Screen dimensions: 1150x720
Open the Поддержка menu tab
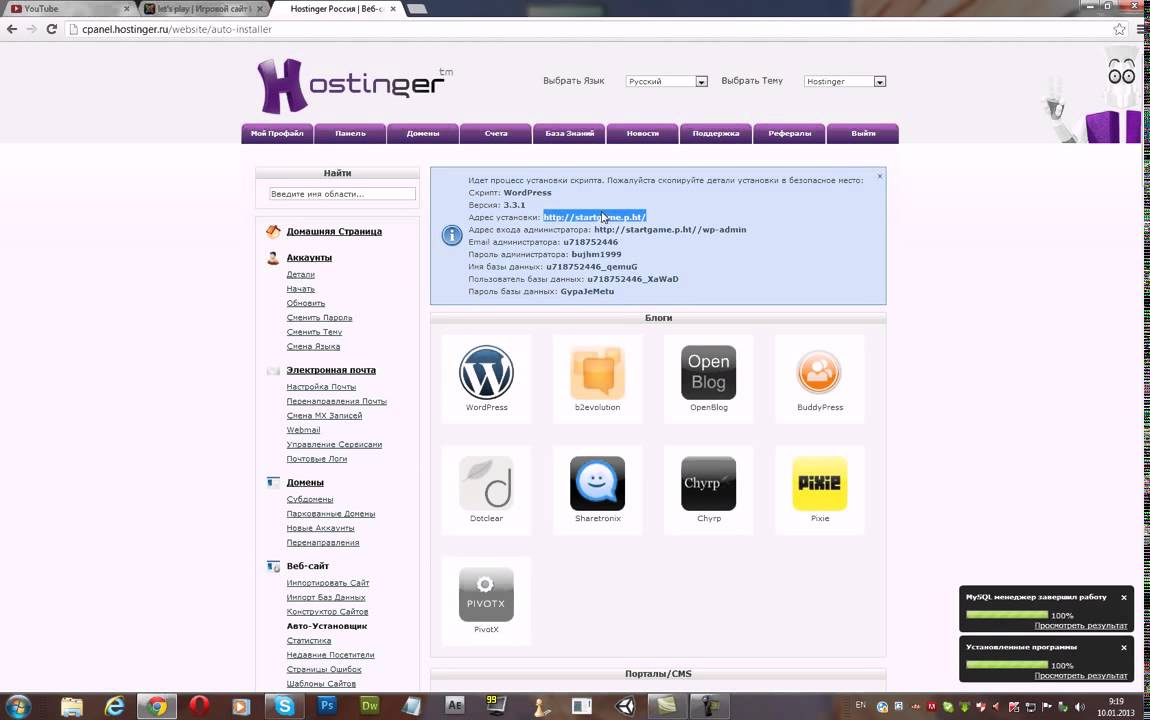(717, 133)
